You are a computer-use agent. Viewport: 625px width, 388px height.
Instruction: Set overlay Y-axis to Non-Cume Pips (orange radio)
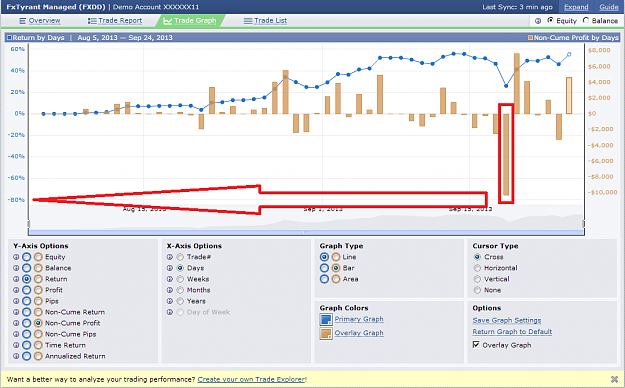38,334
